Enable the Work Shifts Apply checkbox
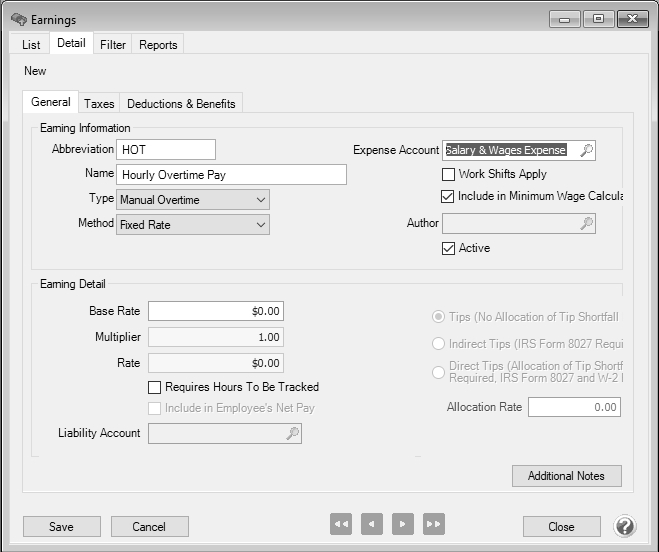Screen dimensions: 659x552 click(x=449, y=174)
